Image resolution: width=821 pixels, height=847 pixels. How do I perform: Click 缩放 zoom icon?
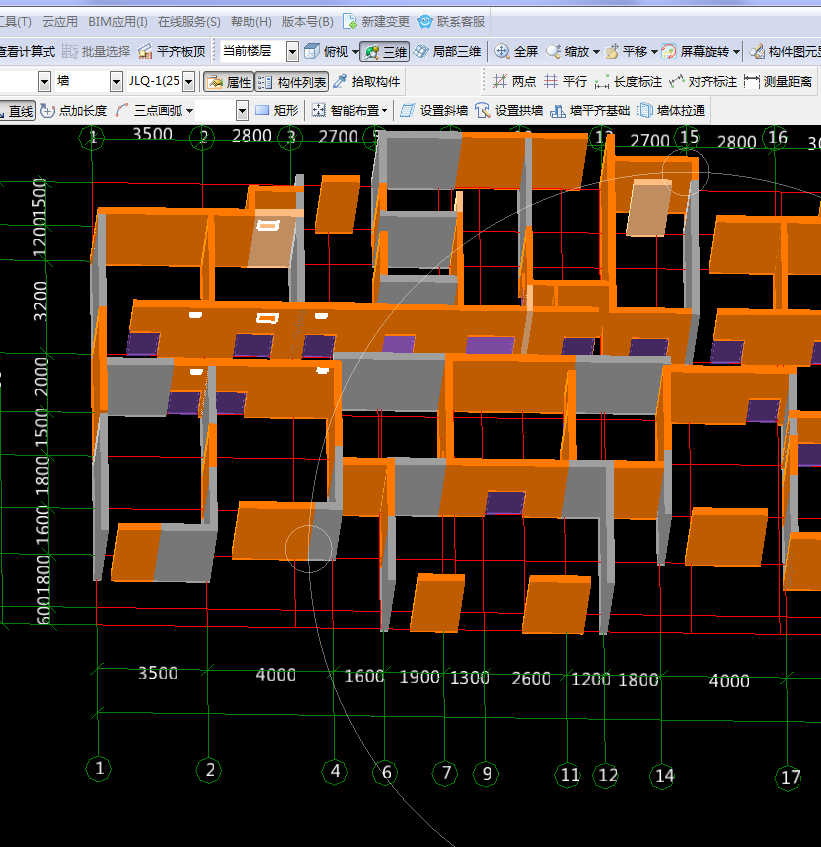coord(554,51)
